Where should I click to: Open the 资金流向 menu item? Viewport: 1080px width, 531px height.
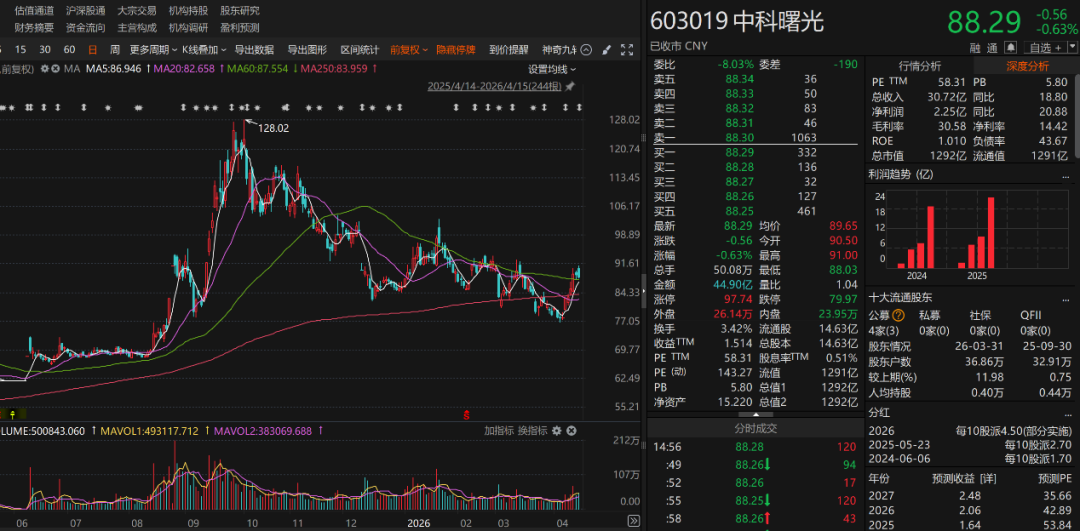[85, 27]
